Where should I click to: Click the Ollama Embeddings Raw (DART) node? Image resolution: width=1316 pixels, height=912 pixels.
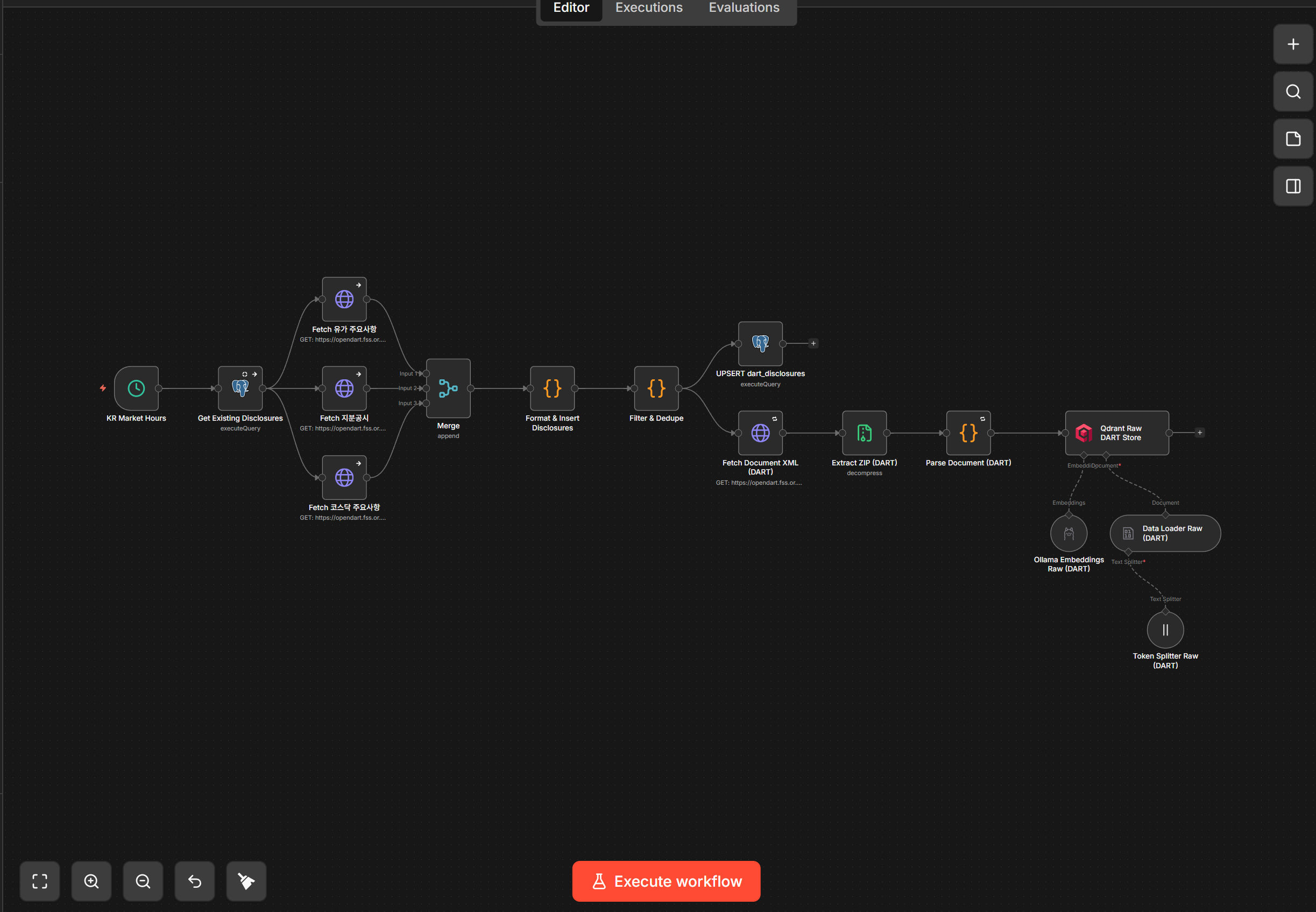(1068, 533)
